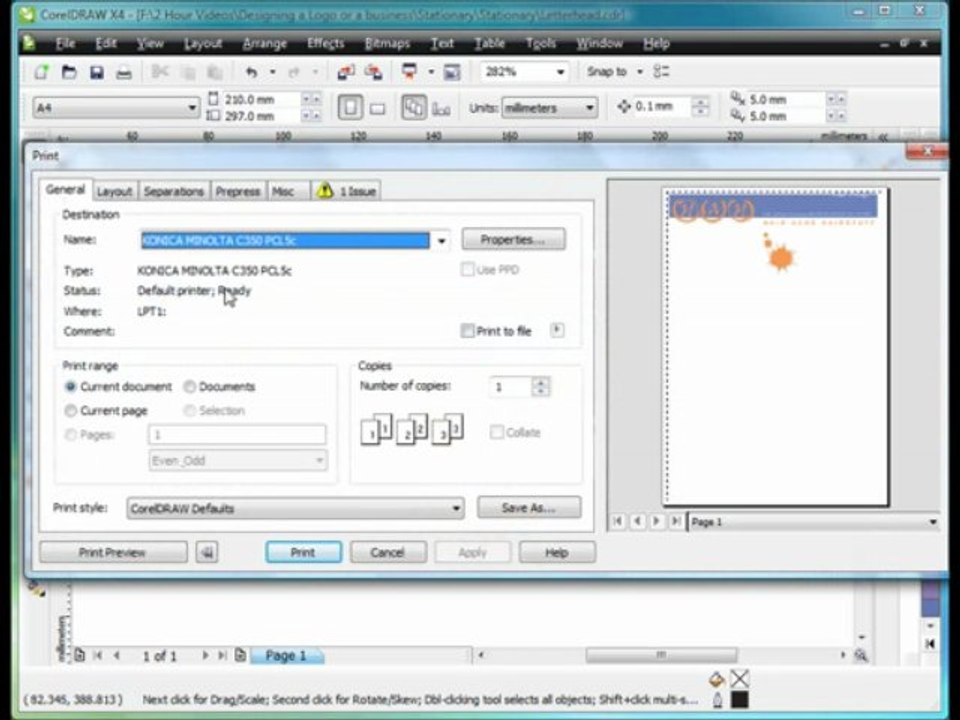Click the add page icon before 1 of 1

pyautogui.click(x=80, y=655)
